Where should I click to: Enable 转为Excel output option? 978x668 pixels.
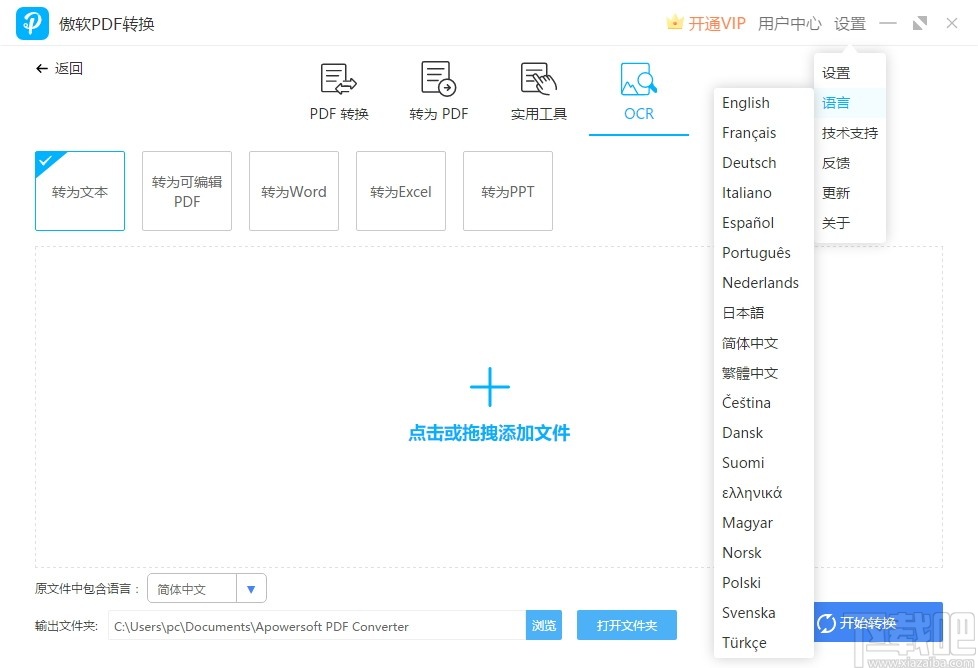tap(400, 191)
